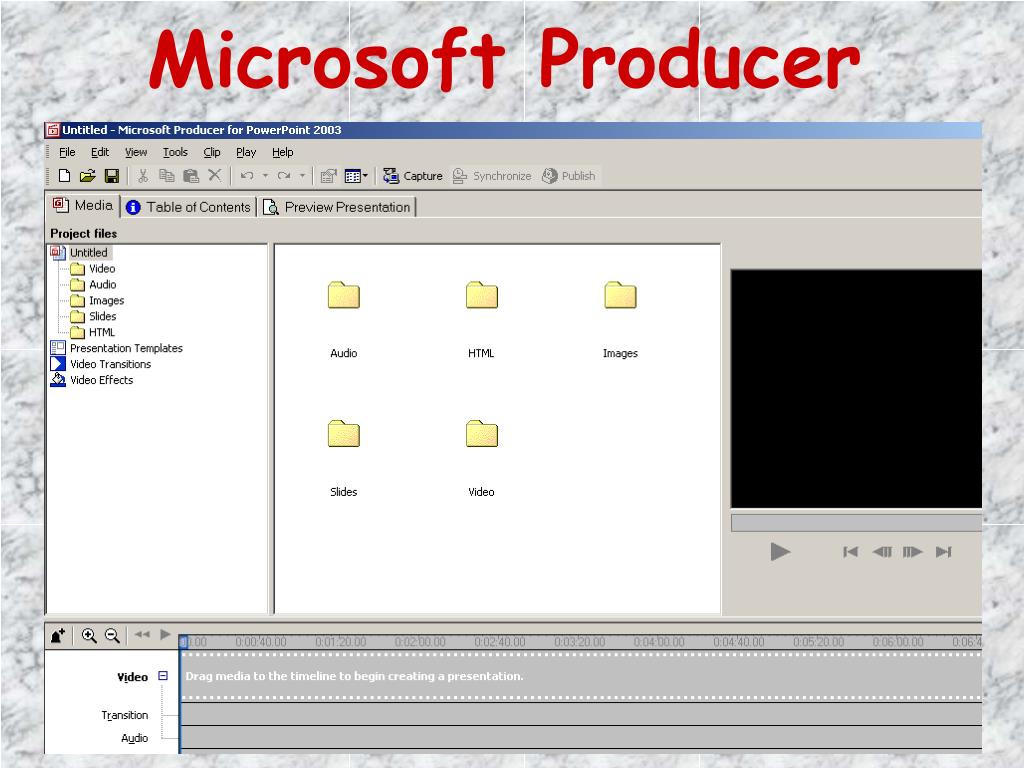Open the Help menu
The image size is (1024, 768).
click(x=283, y=152)
